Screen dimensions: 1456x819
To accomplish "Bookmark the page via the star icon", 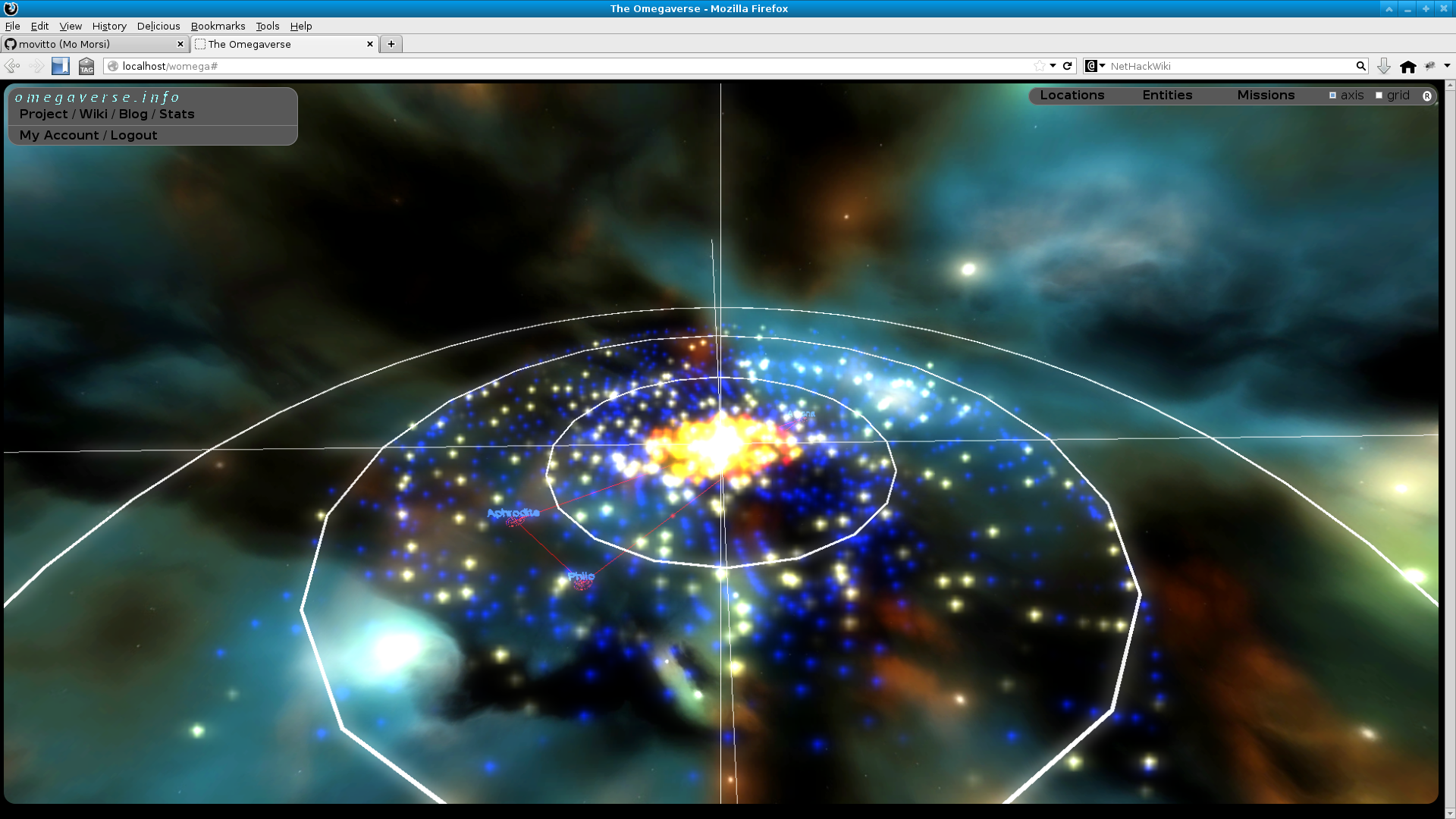I will 1040,66.
